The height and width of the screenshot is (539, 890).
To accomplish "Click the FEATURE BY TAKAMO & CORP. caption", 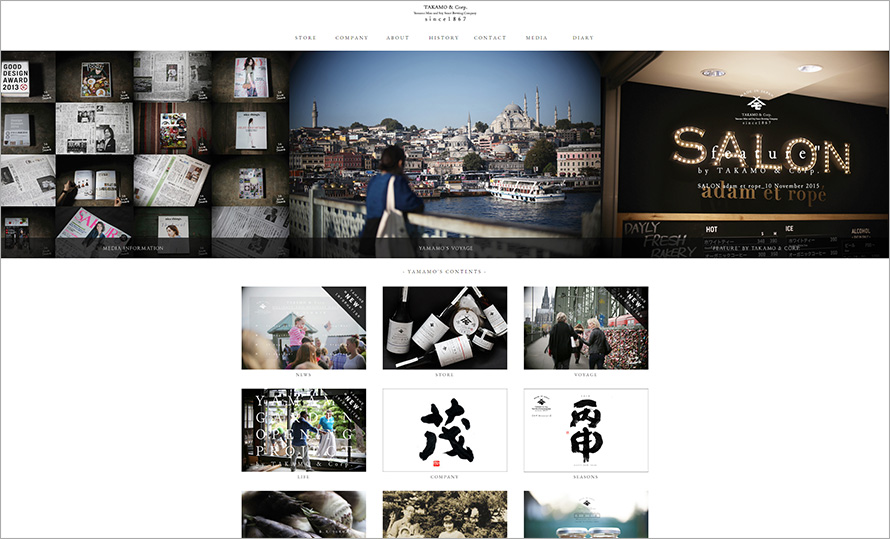I will coord(755,249).
